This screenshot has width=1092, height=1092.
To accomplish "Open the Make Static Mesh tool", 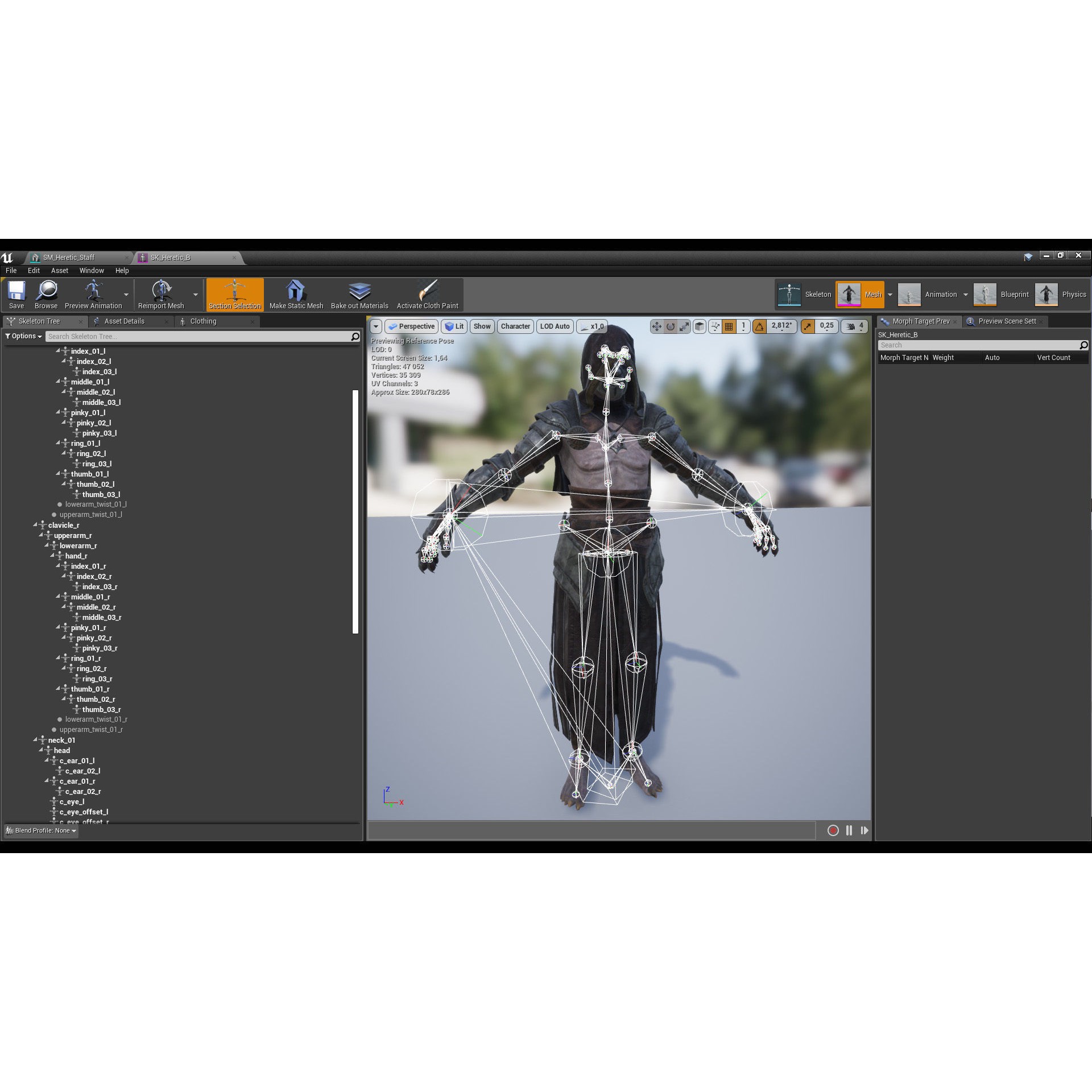I will pos(296,294).
